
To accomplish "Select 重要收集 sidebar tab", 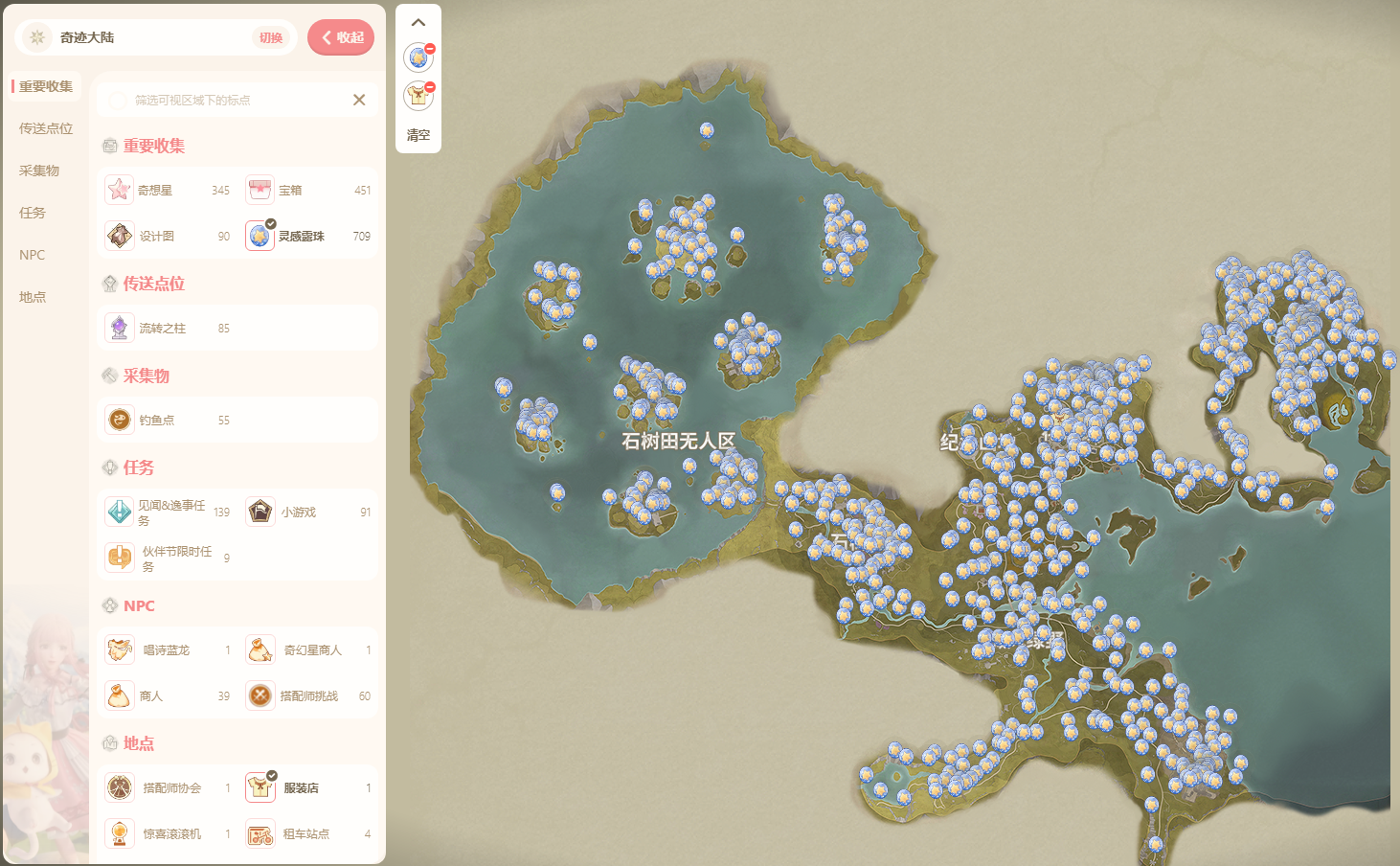I will pyautogui.click(x=46, y=86).
